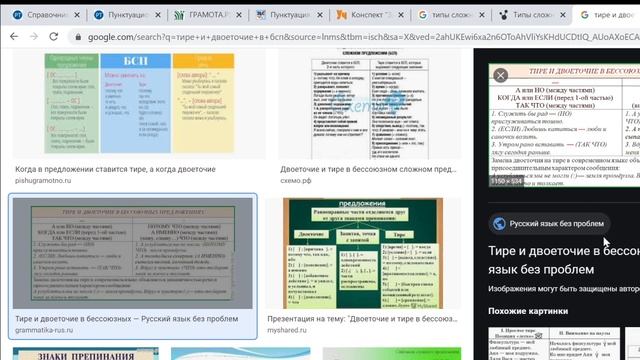
Task: Click the grammatika-rus.ru source link
Action: point(44,330)
